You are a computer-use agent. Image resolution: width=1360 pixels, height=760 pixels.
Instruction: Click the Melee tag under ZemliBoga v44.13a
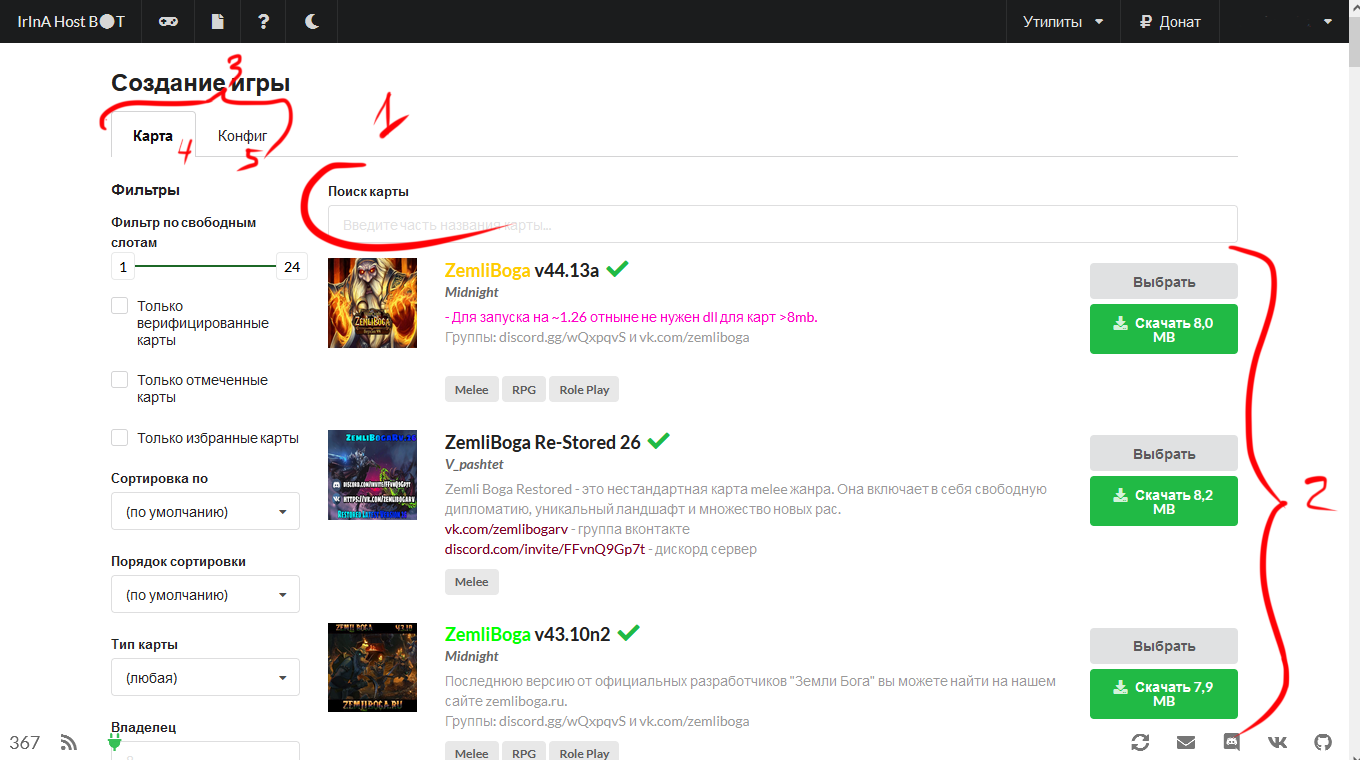pos(472,389)
